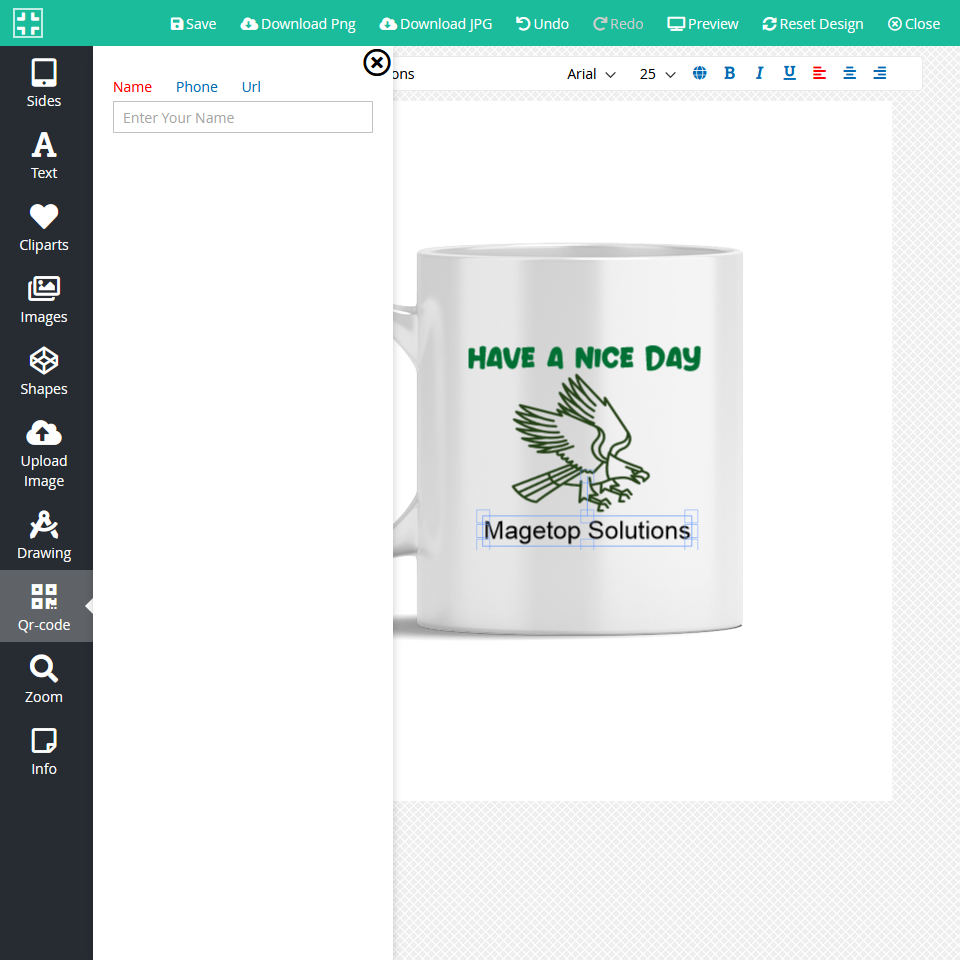Toggle italic text formatting
The image size is (960, 960).
coord(759,73)
